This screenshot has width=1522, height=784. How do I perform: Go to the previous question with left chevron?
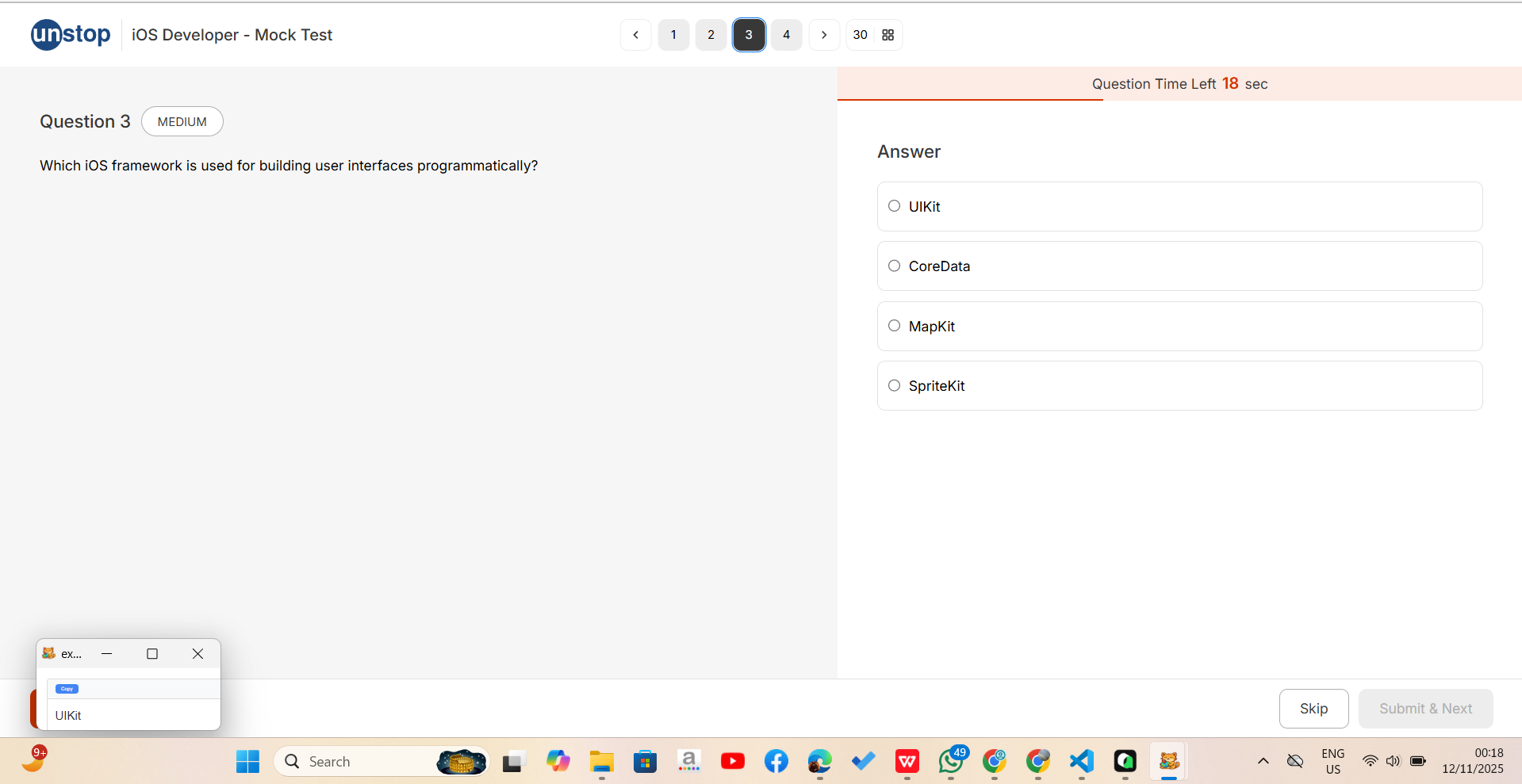click(635, 35)
